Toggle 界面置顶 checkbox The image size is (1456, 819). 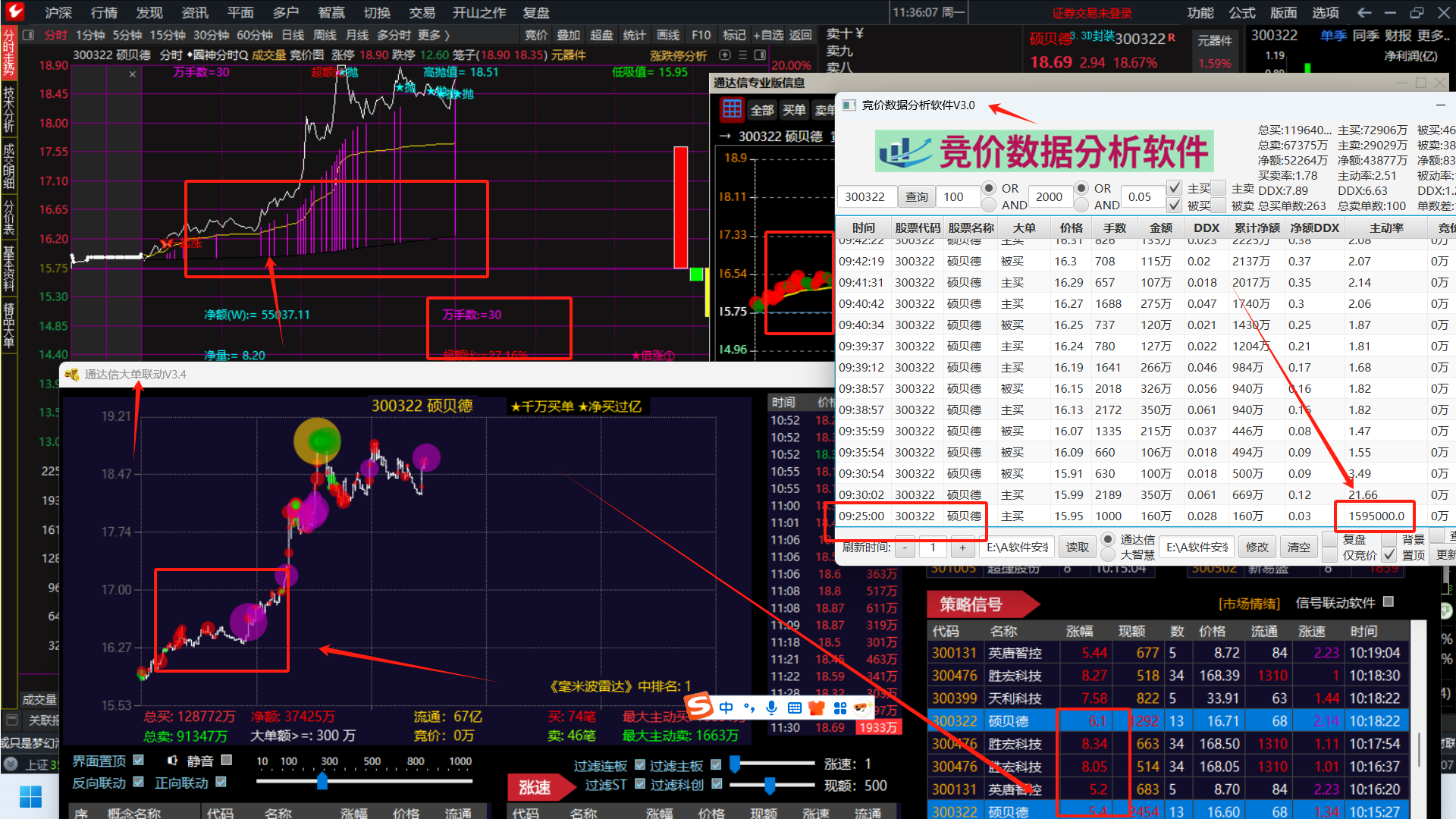pos(138,760)
